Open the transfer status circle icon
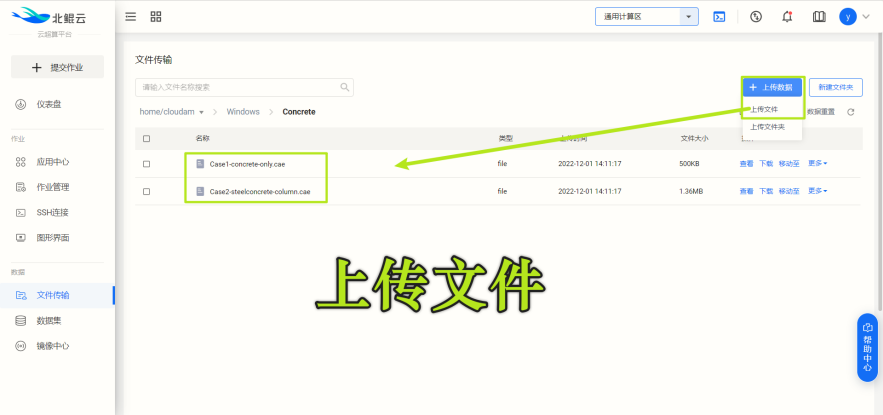 click(756, 16)
